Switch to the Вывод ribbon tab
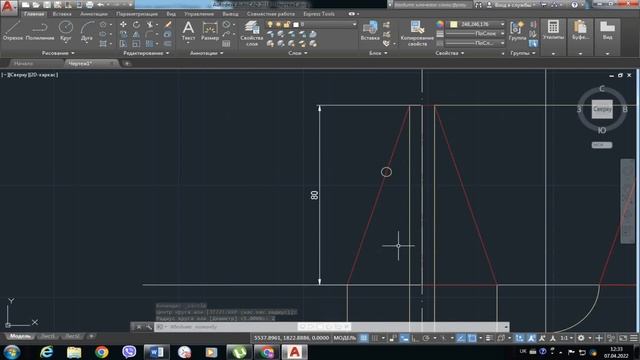The height and width of the screenshot is (360, 640). point(230,14)
